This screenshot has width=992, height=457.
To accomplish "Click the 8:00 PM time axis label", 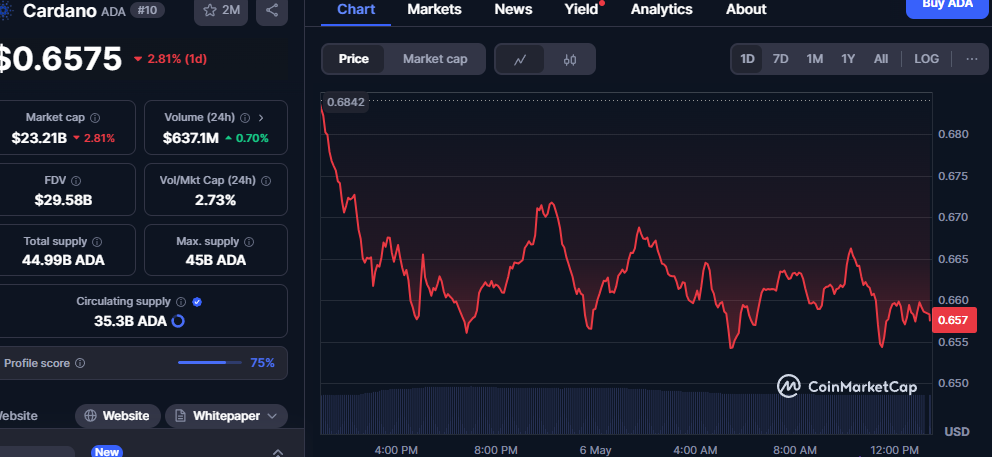I will [496, 450].
